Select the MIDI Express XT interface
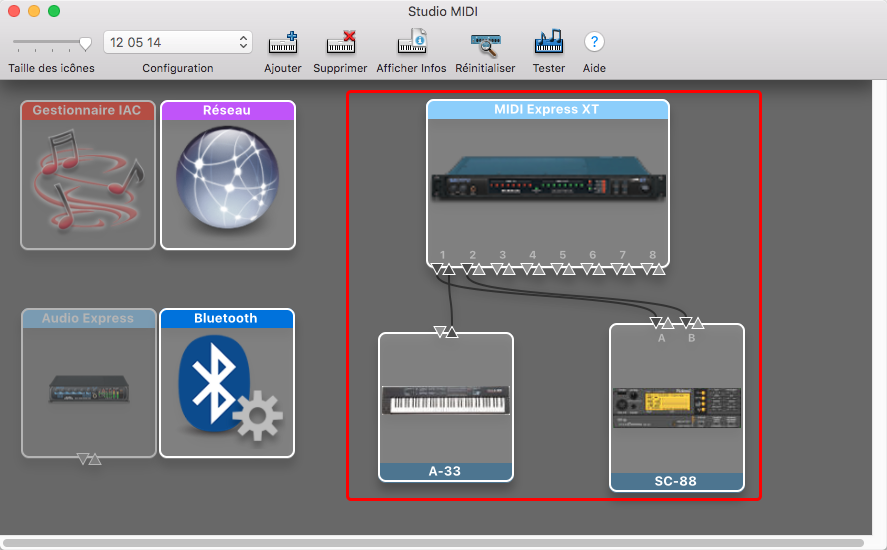 548,183
